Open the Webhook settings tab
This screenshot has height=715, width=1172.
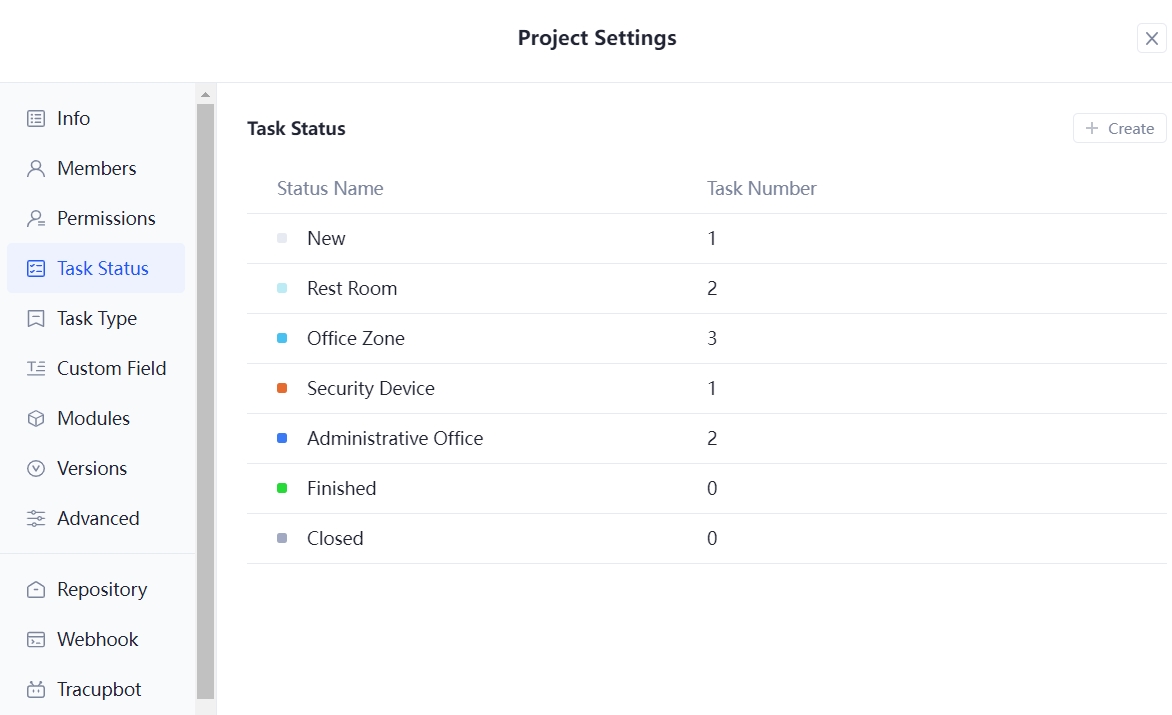tap(97, 639)
